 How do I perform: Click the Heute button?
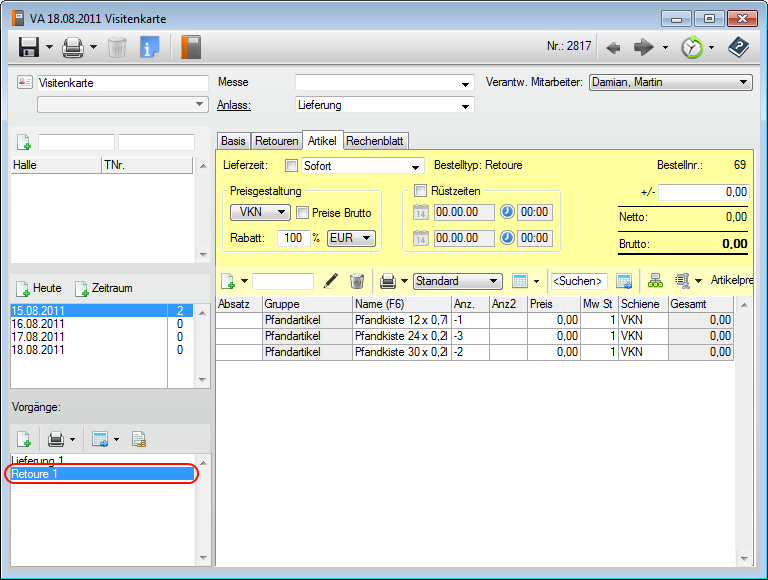tap(38, 288)
